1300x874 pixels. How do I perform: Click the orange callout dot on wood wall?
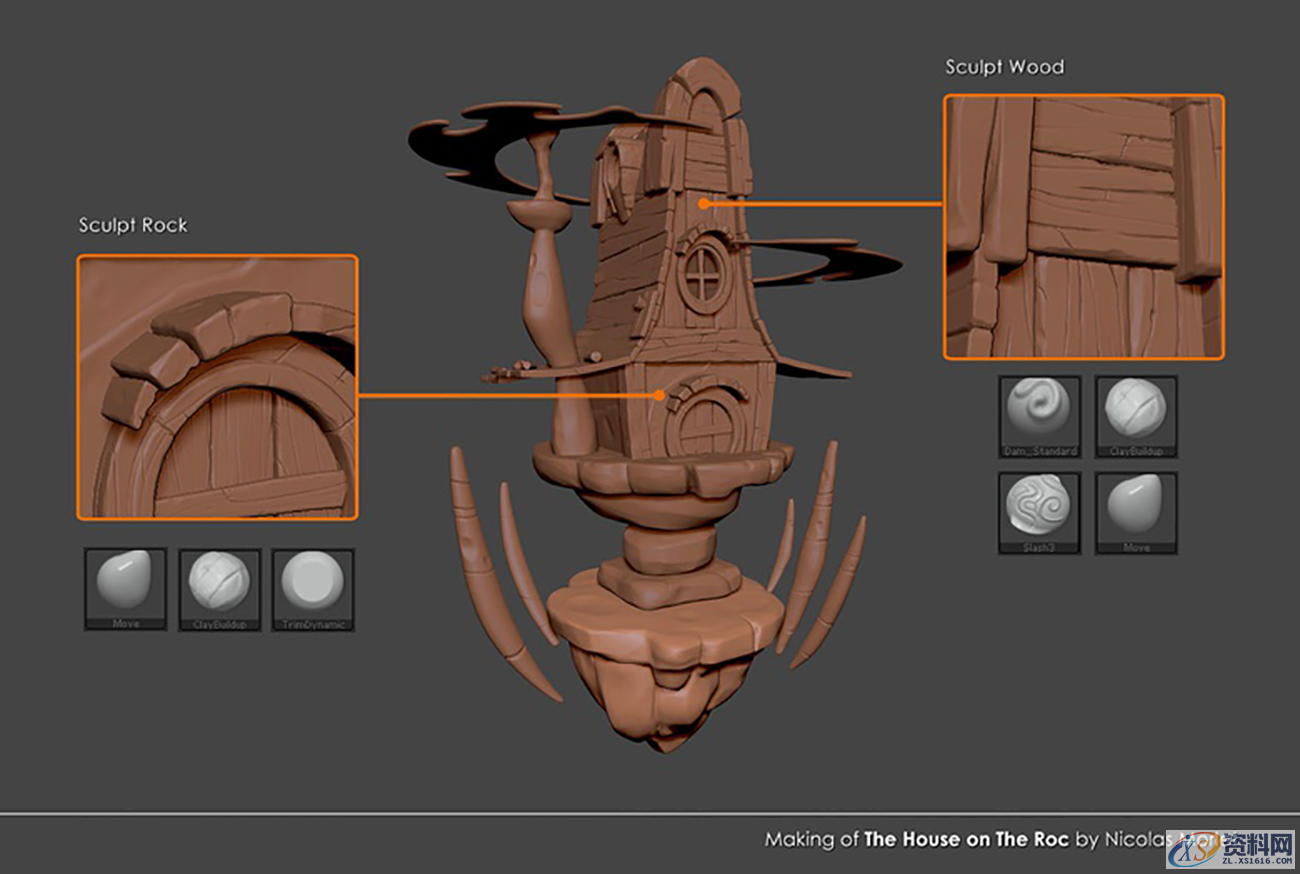[x=704, y=203]
